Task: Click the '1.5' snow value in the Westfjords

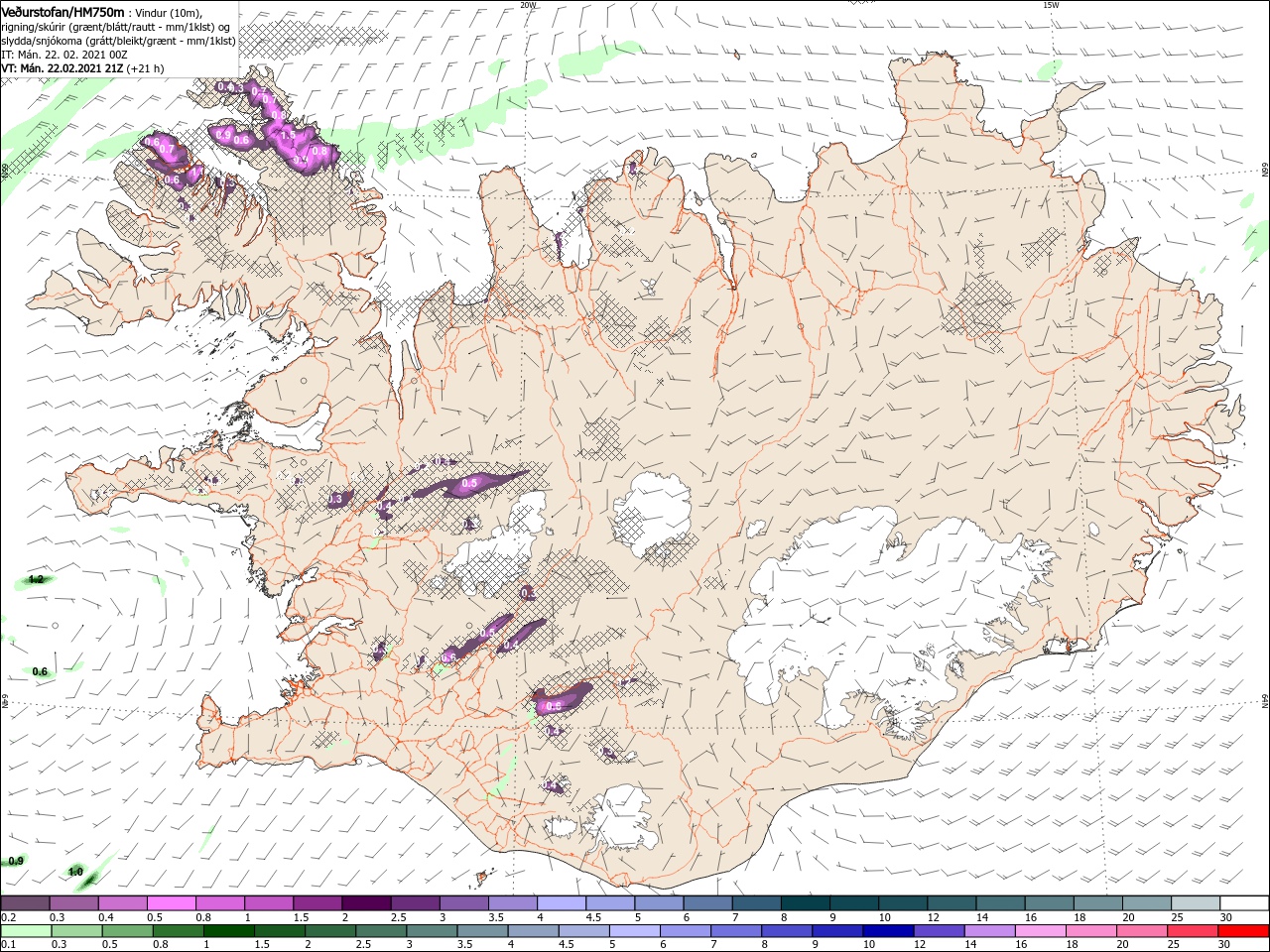Action: click(x=288, y=135)
